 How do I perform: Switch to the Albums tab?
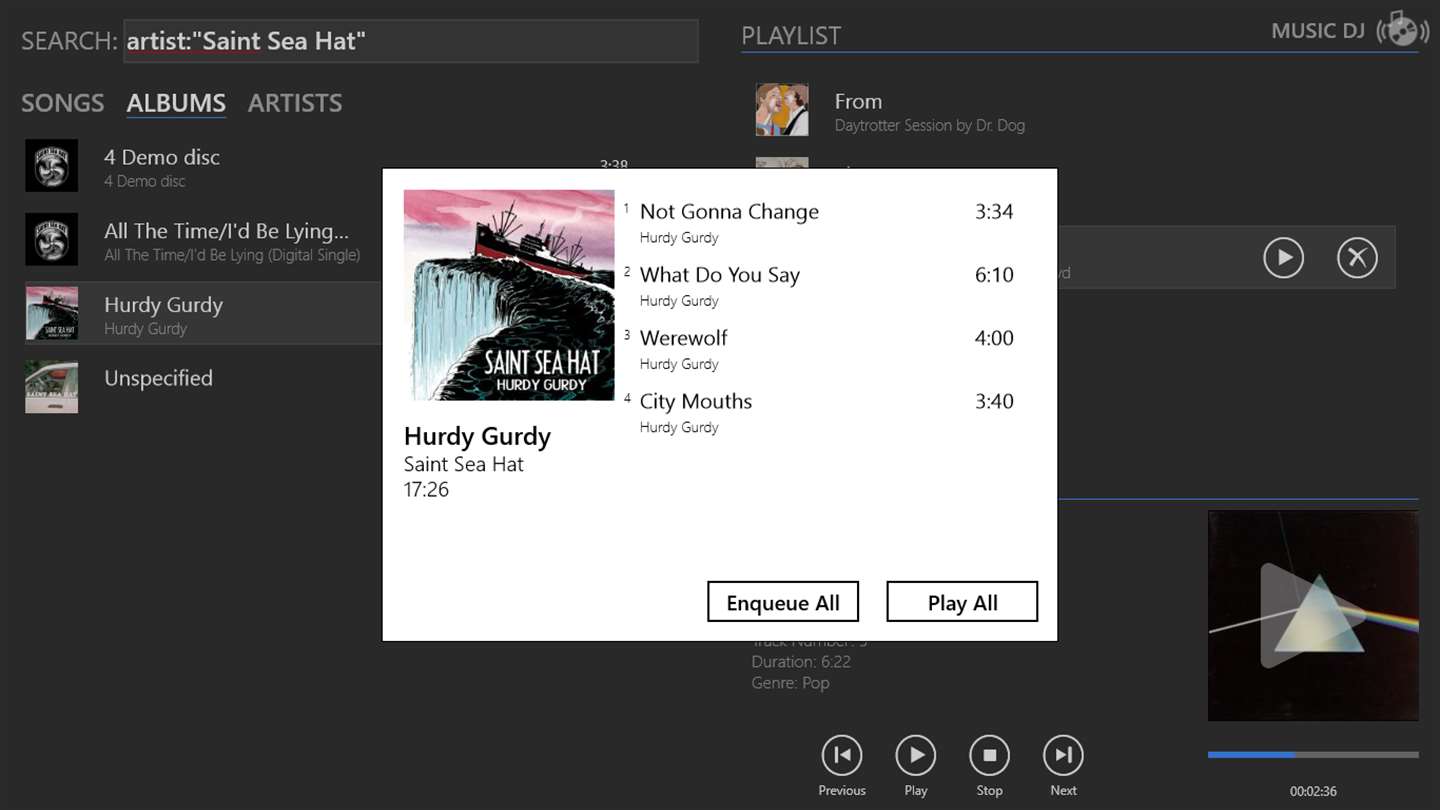tap(176, 103)
